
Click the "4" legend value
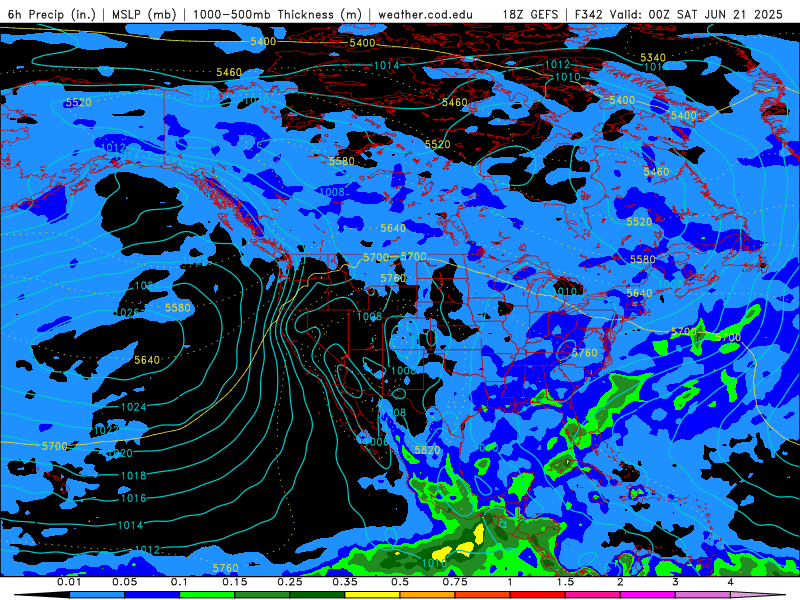[730, 582]
